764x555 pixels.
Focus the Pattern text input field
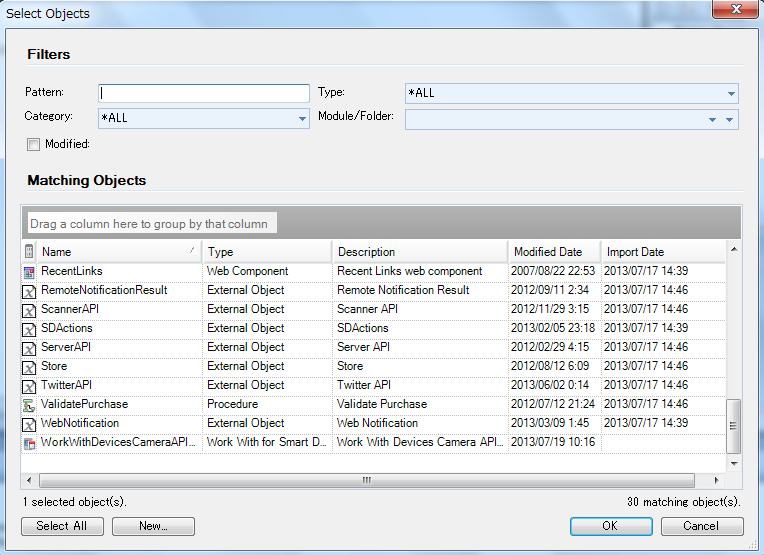coord(204,93)
